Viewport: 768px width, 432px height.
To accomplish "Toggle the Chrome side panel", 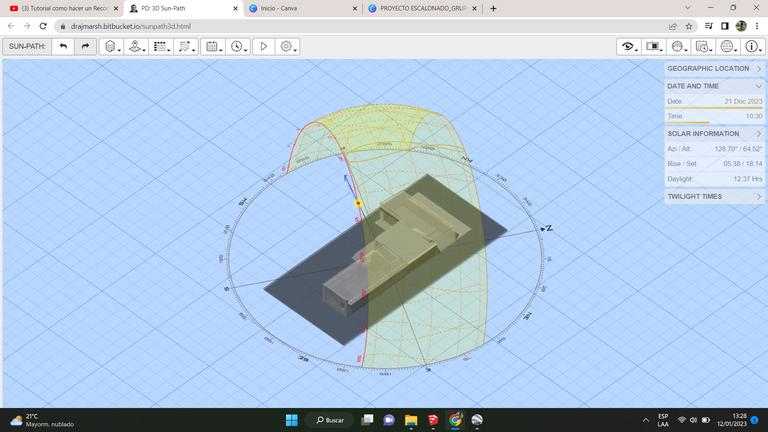I will click(725, 26).
